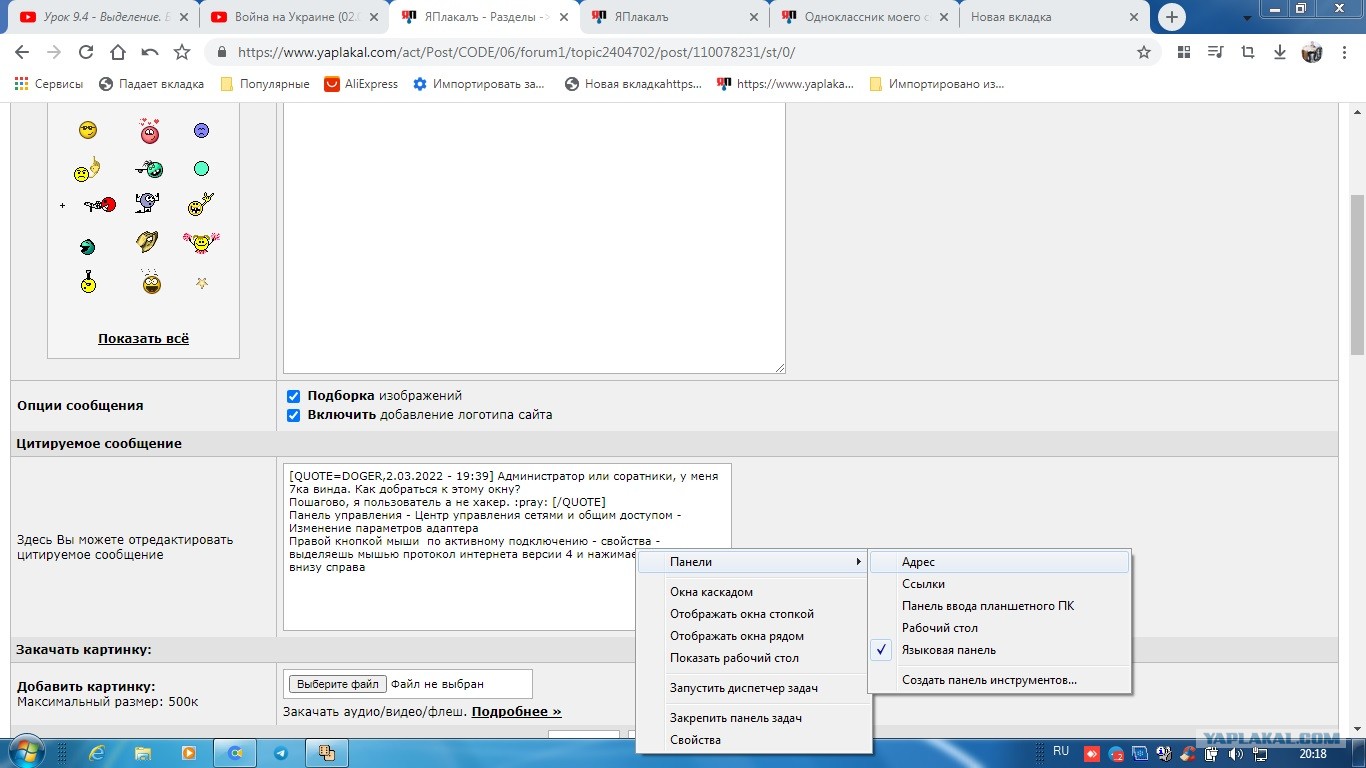Insert the wide-grin laughing orange smiley

151,282
